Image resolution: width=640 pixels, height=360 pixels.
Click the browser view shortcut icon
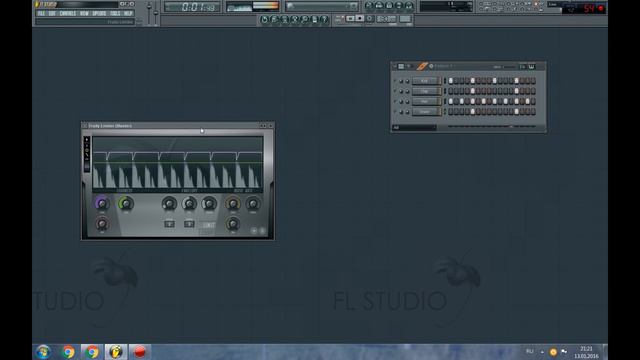399,5
